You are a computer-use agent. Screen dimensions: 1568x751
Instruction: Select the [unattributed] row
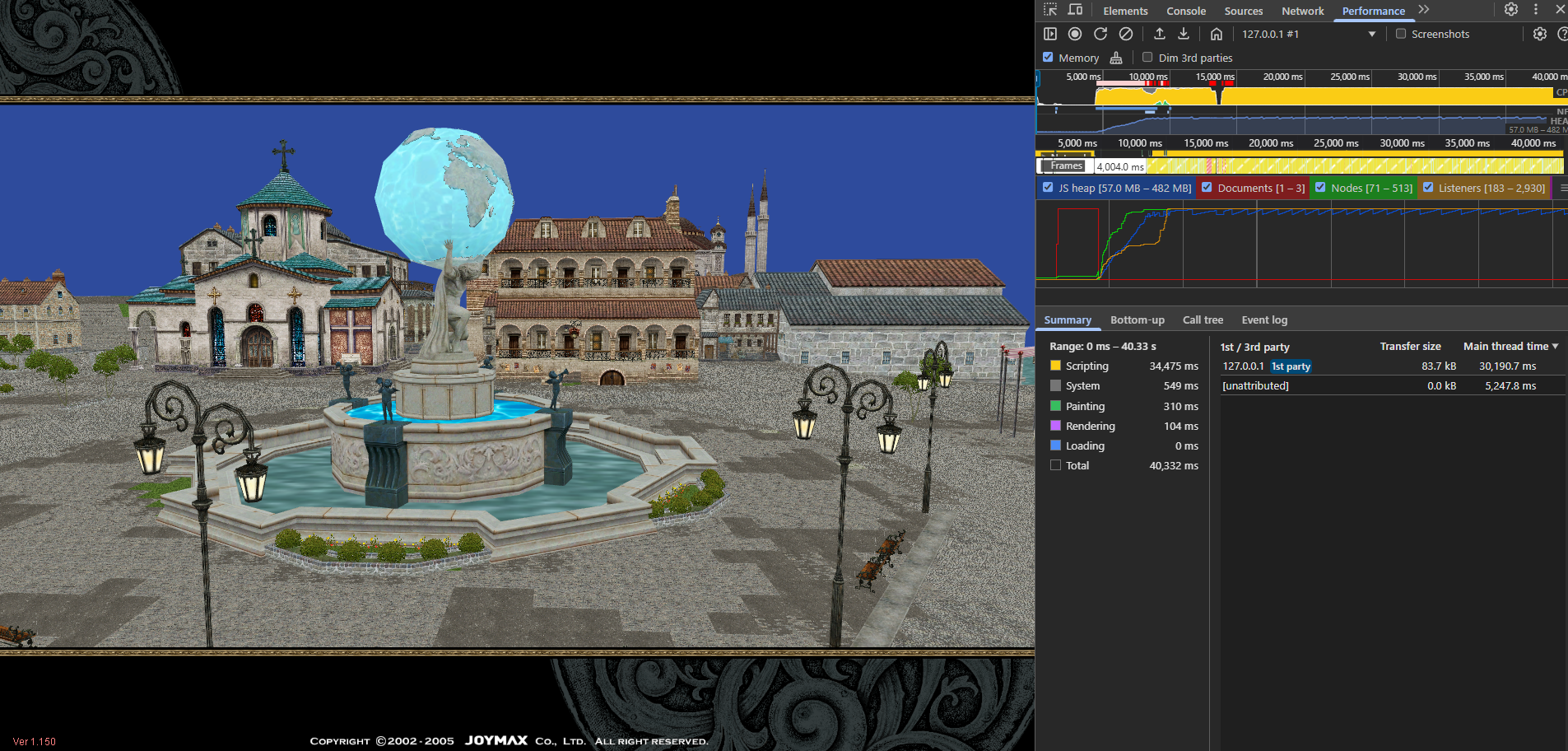tap(1393, 386)
